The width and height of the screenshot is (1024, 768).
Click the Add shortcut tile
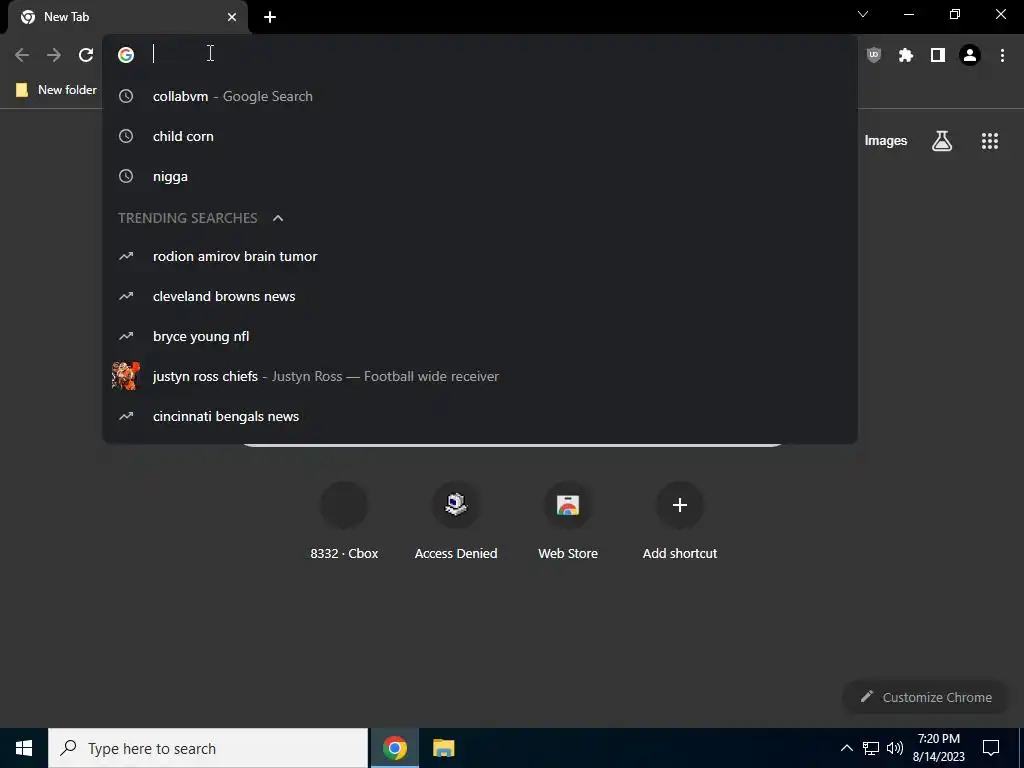(680, 520)
